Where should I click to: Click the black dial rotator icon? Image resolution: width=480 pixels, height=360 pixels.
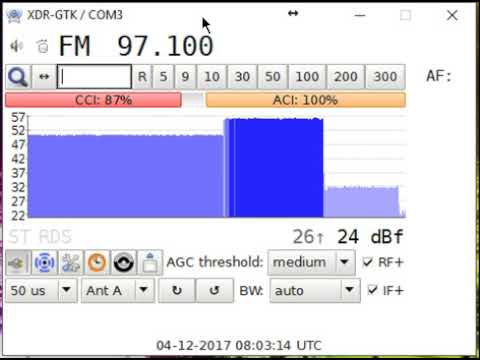pyautogui.click(x=123, y=263)
